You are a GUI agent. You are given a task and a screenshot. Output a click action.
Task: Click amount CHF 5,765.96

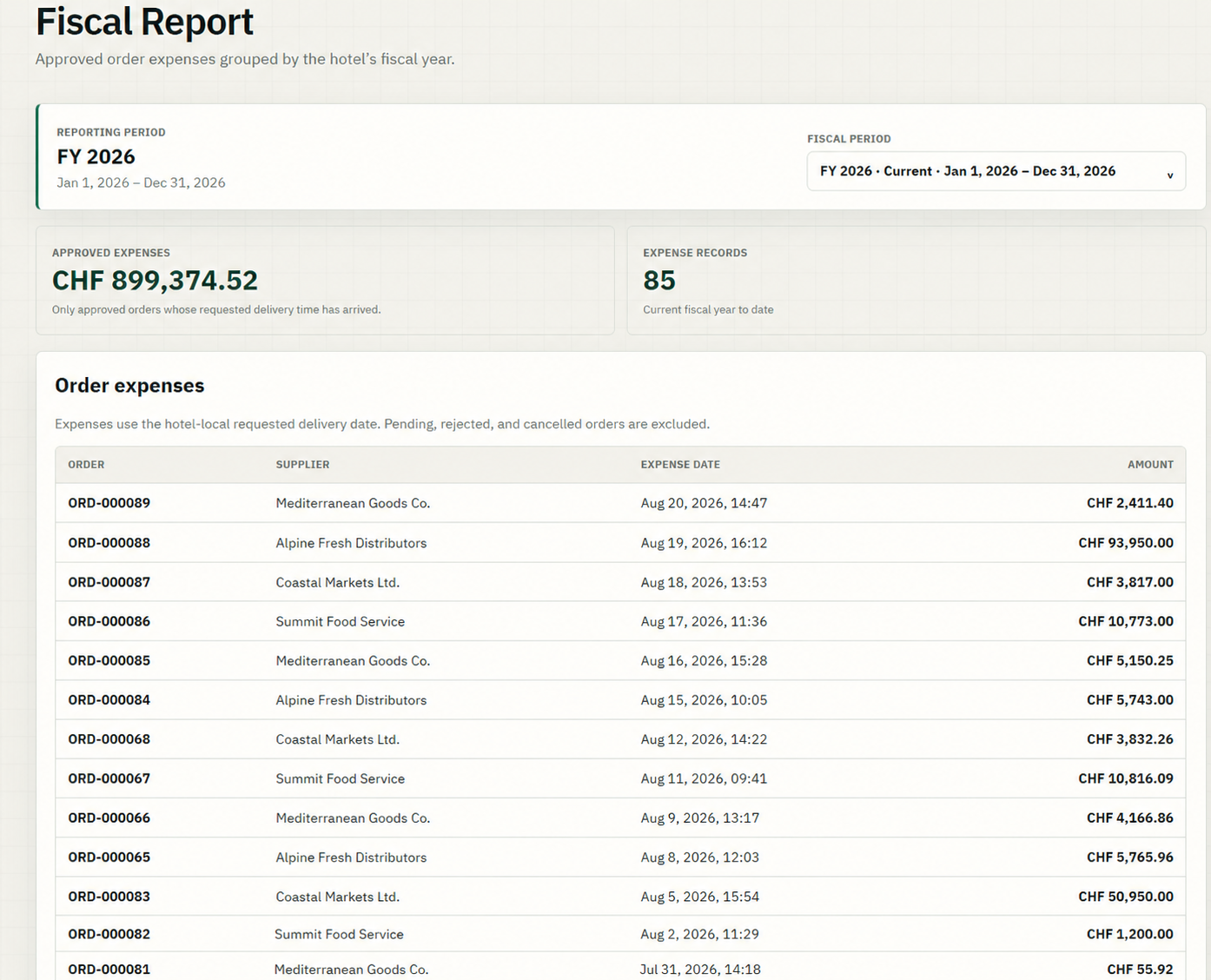[1130, 857]
